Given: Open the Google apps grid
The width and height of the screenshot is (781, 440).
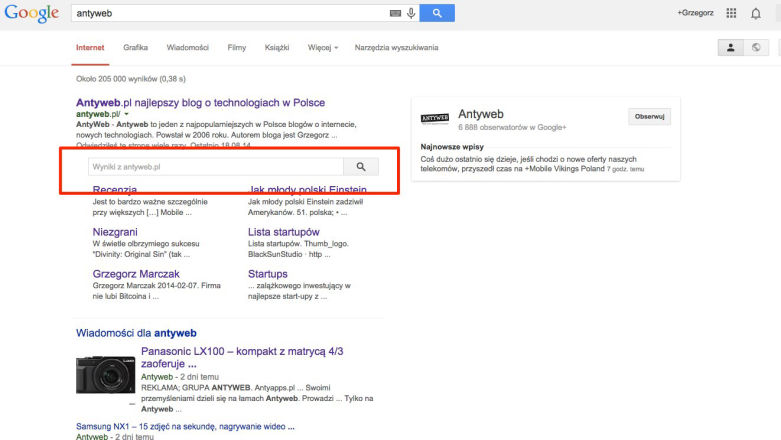Looking at the screenshot, I should pyautogui.click(x=731, y=13).
